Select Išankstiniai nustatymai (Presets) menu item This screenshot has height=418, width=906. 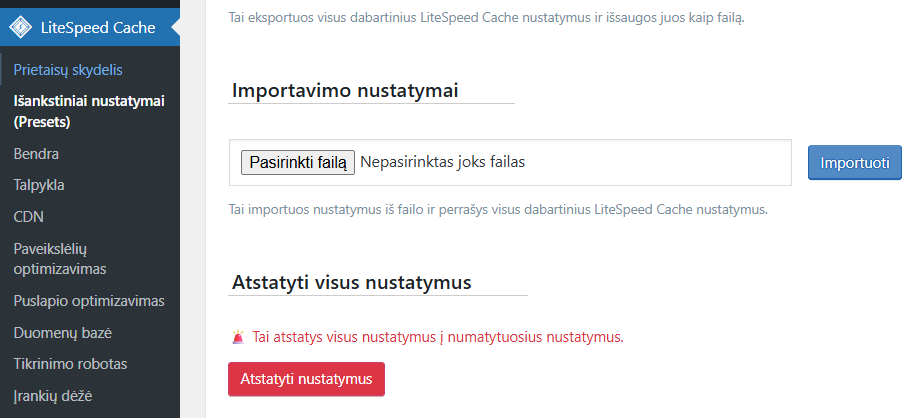[x=89, y=111]
